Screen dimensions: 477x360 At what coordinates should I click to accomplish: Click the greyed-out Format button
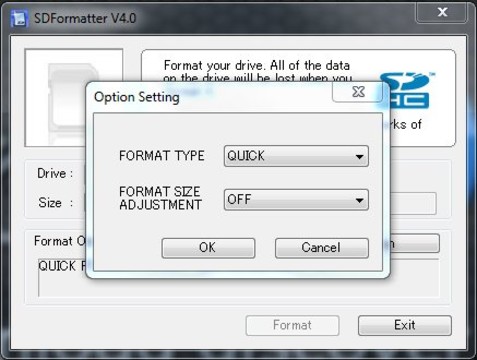[292, 325]
